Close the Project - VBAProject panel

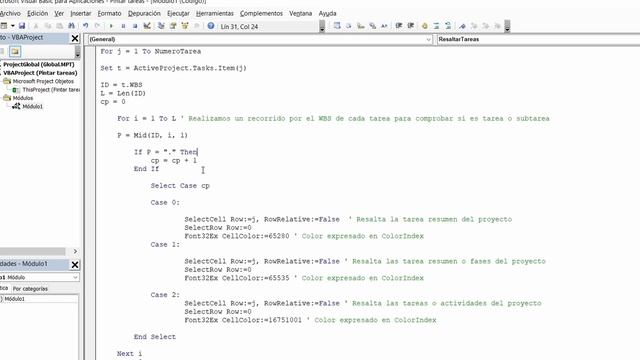[75, 38]
